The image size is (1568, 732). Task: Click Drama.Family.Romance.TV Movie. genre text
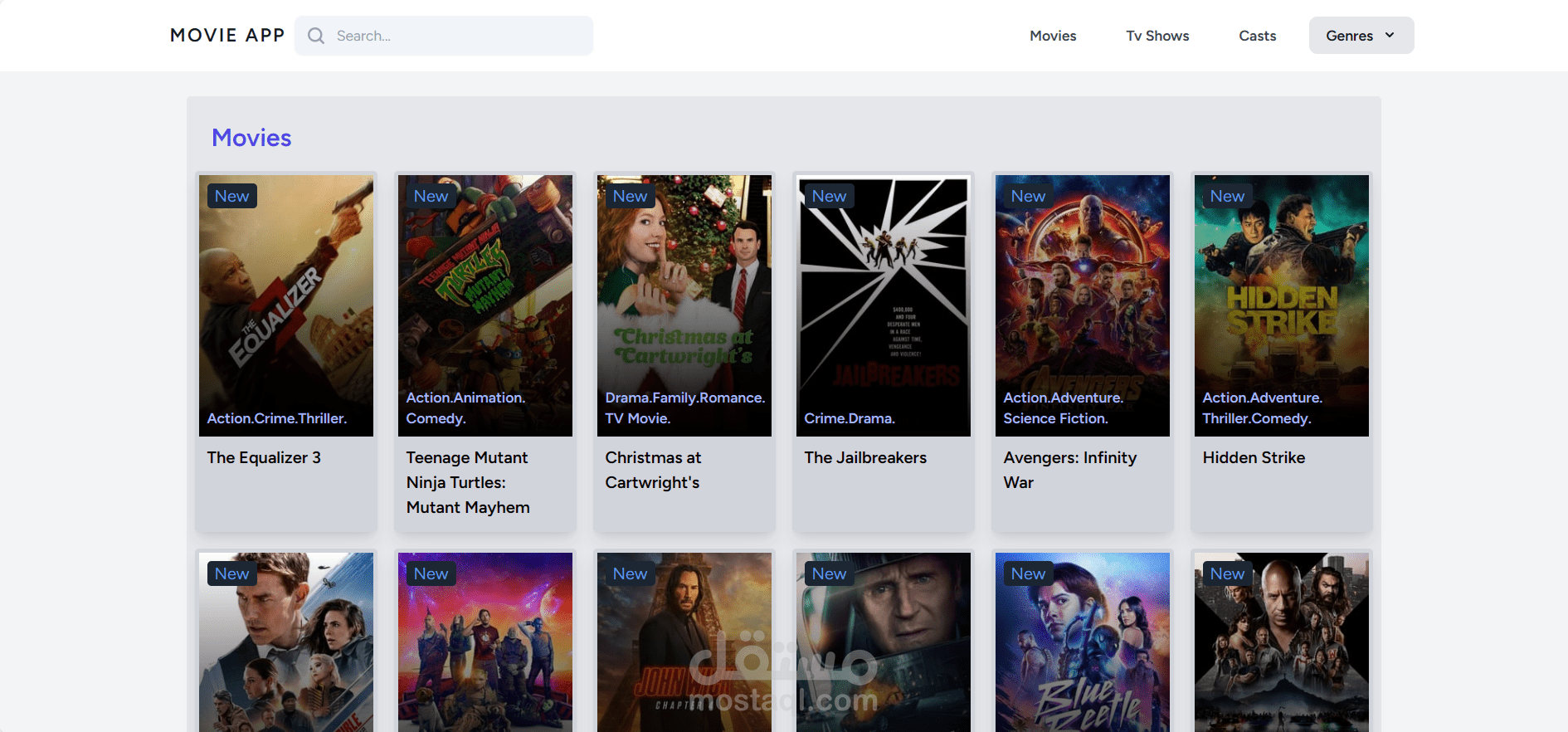(x=685, y=408)
